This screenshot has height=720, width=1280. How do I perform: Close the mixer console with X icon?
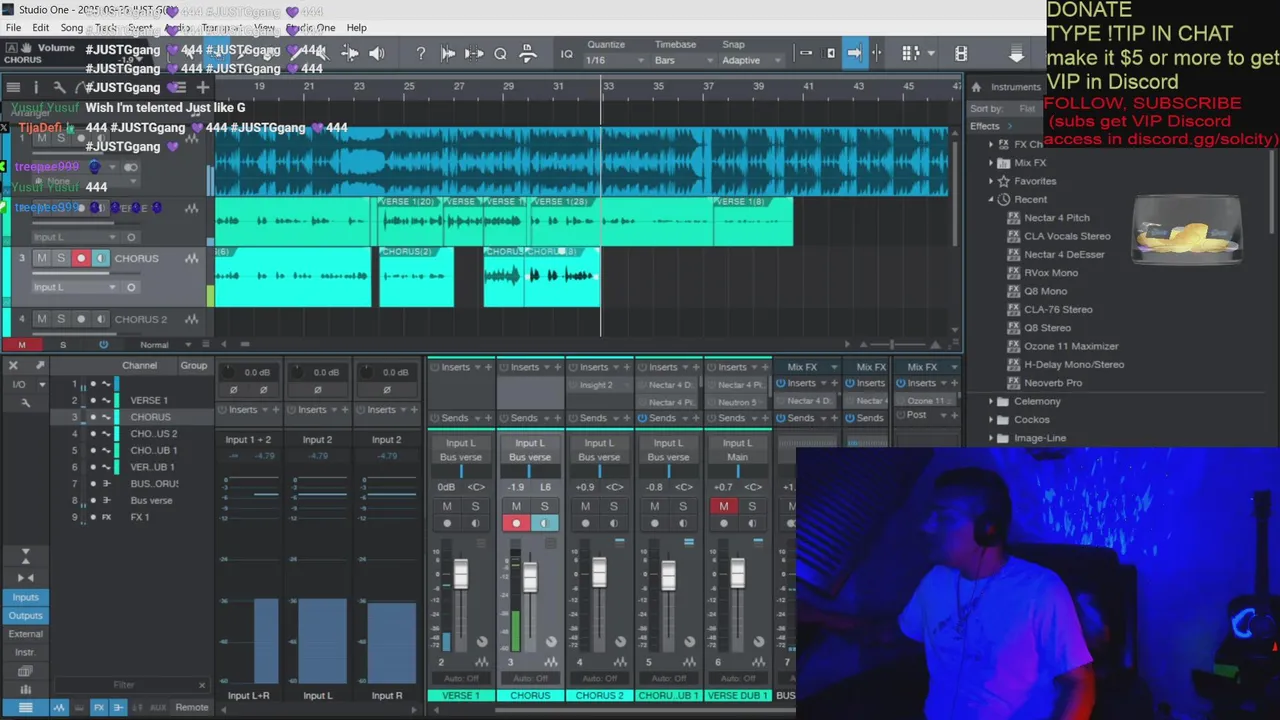tap(13, 365)
